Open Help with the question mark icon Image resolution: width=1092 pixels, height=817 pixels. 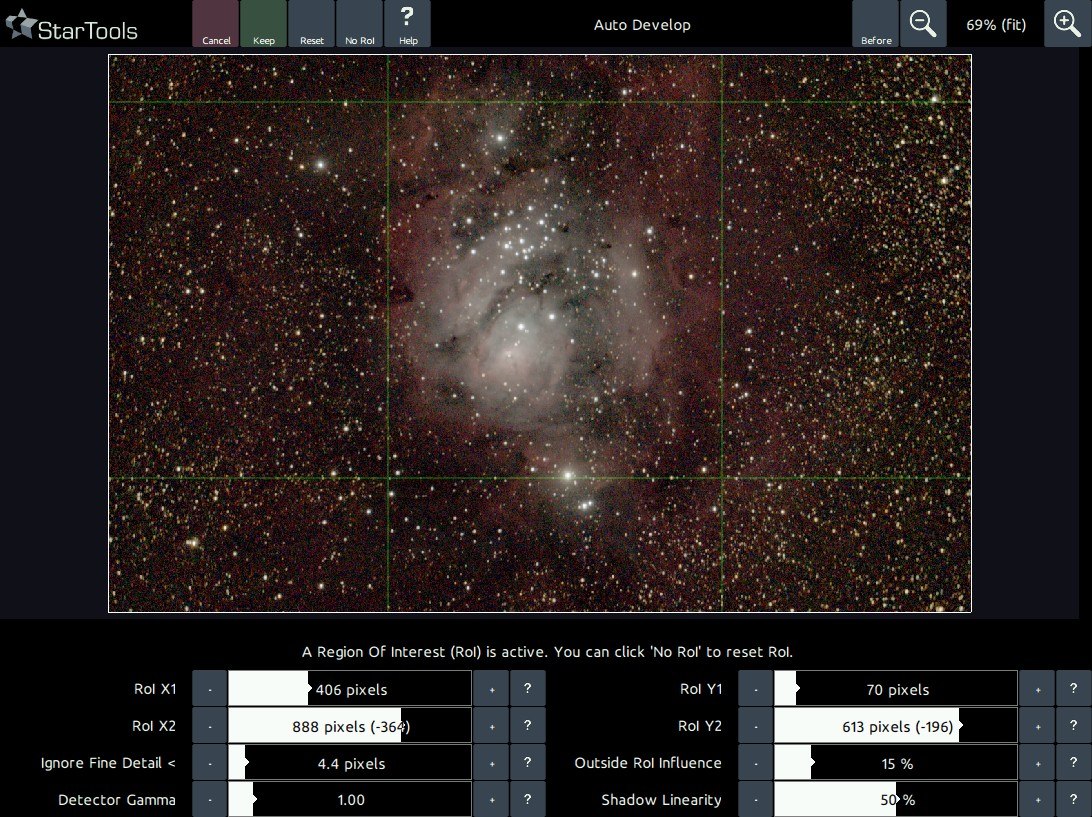(x=407, y=24)
